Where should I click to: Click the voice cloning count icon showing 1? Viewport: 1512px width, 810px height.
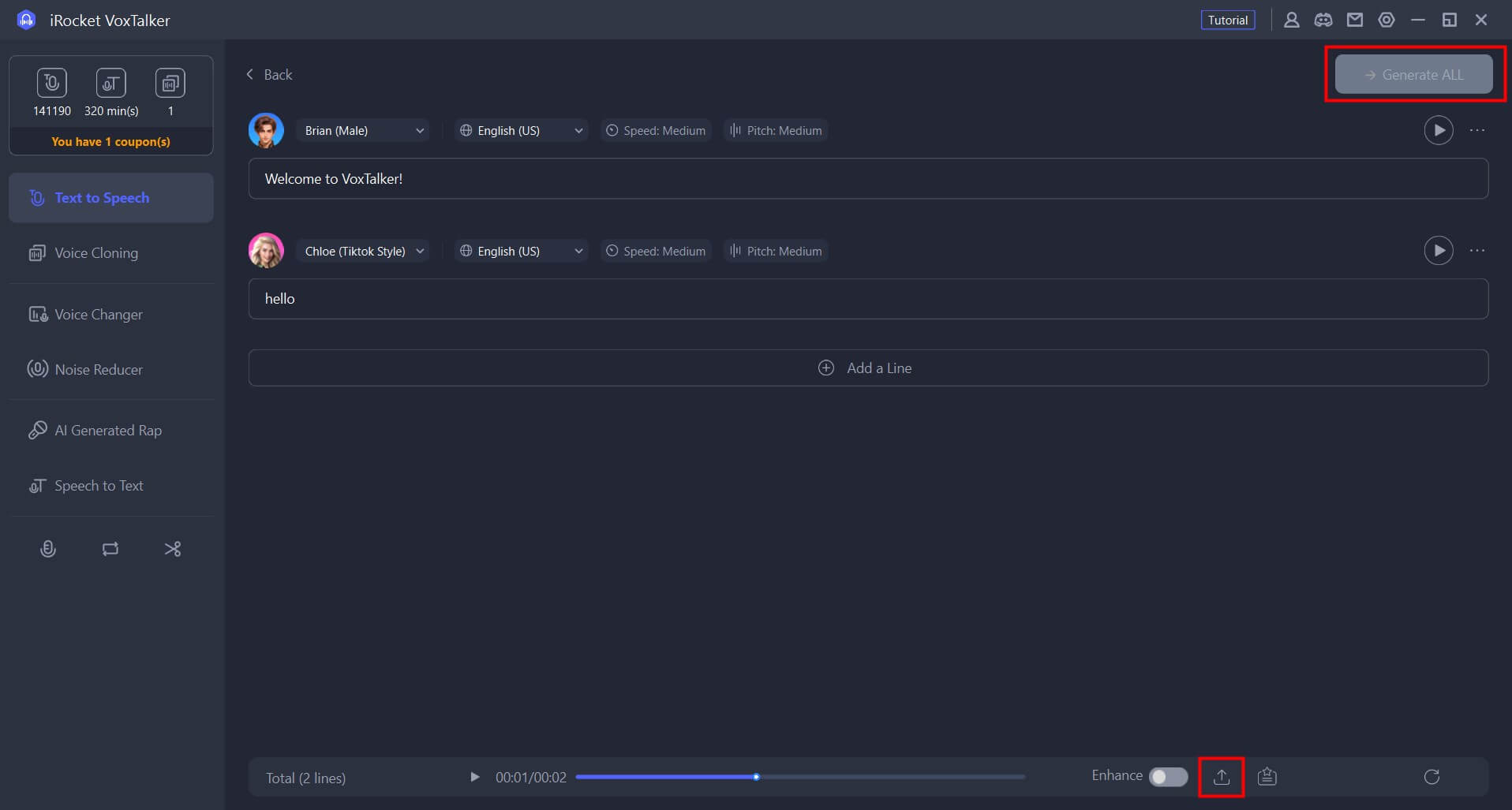coord(170,83)
